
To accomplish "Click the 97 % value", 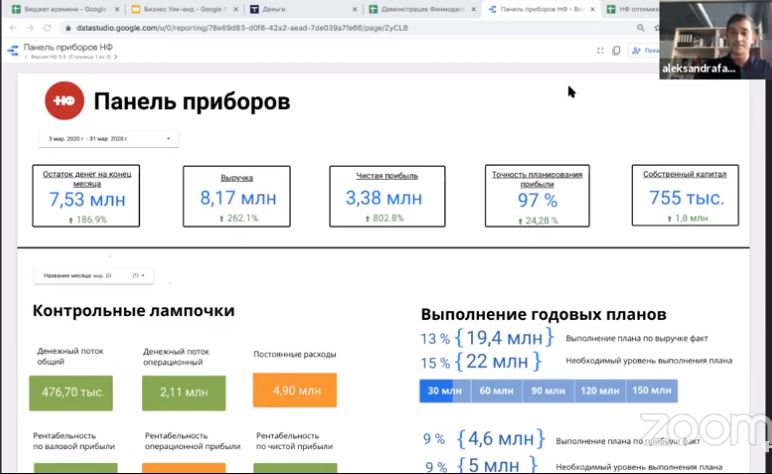I will coord(537,200).
